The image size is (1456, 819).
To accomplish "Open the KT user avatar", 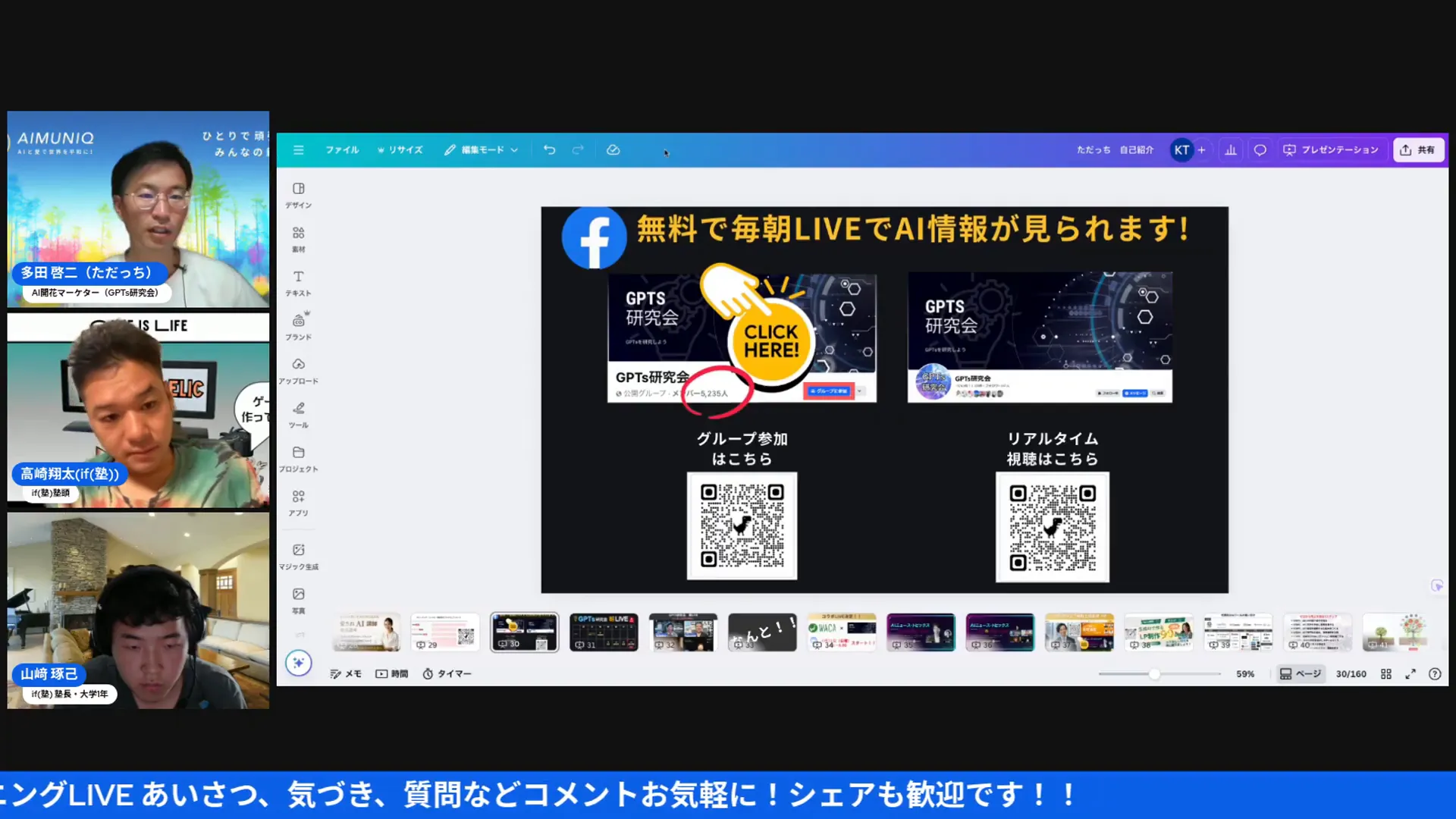I will pos(1181,150).
